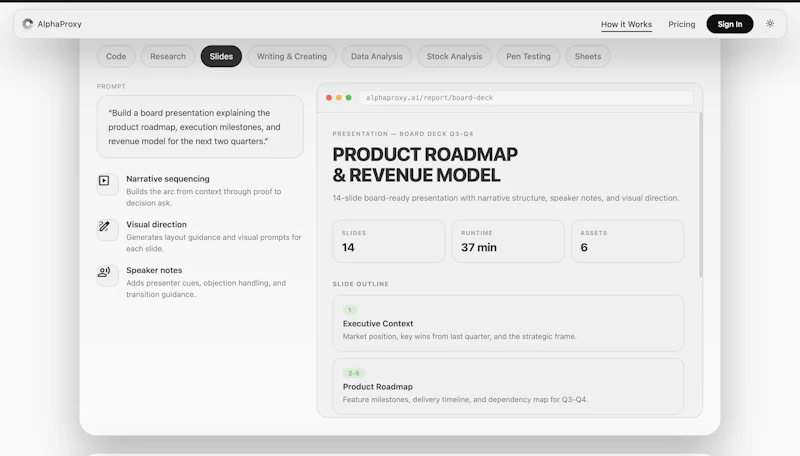Screen dimensions: 800x456
Task: Click the AlphaProxy logo icon
Action: click(28, 24)
